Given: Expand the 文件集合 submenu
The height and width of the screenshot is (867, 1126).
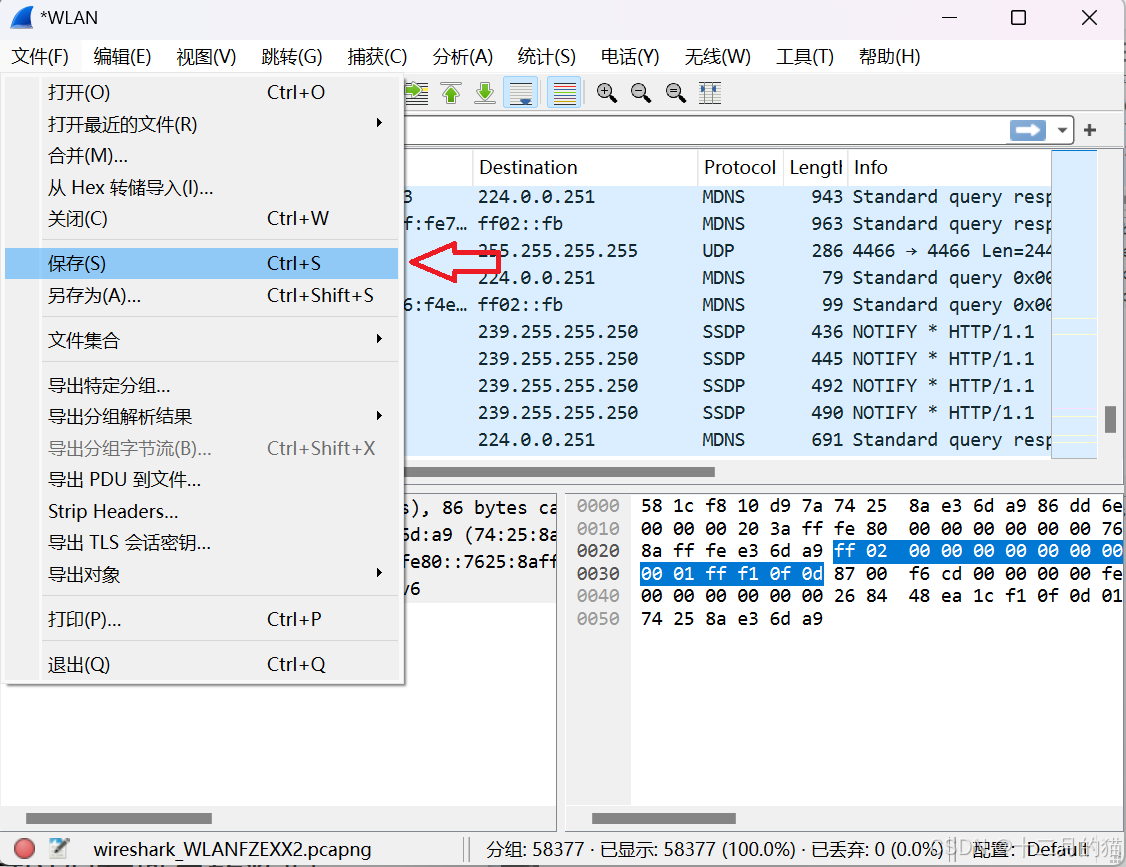Looking at the screenshot, I should (x=202, y=340).
